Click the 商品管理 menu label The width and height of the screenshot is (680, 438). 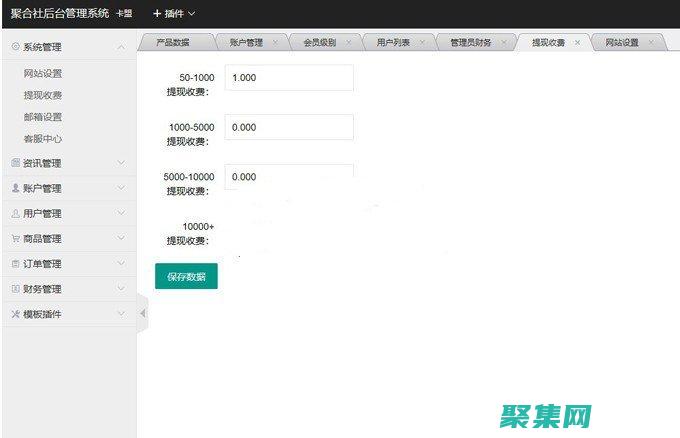click(x=42, y=239)
